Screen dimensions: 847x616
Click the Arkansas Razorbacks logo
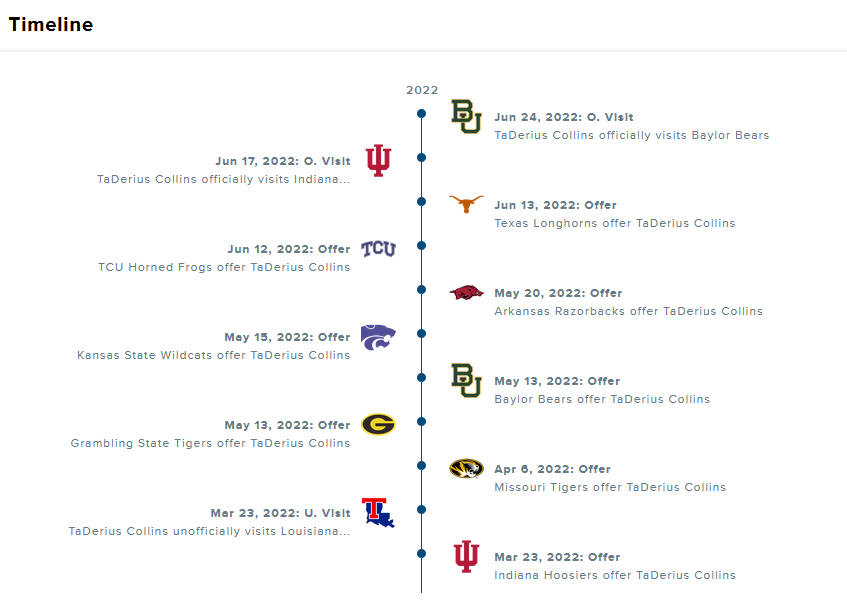(466, 293)
